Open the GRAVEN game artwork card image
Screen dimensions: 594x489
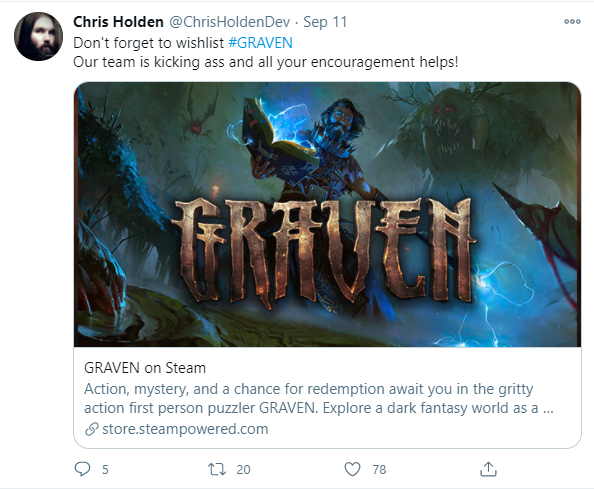(x=327, y=214)
